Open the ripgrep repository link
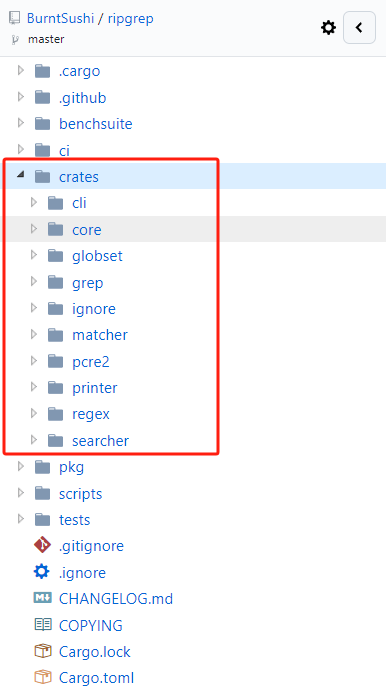 click(130, 19)
